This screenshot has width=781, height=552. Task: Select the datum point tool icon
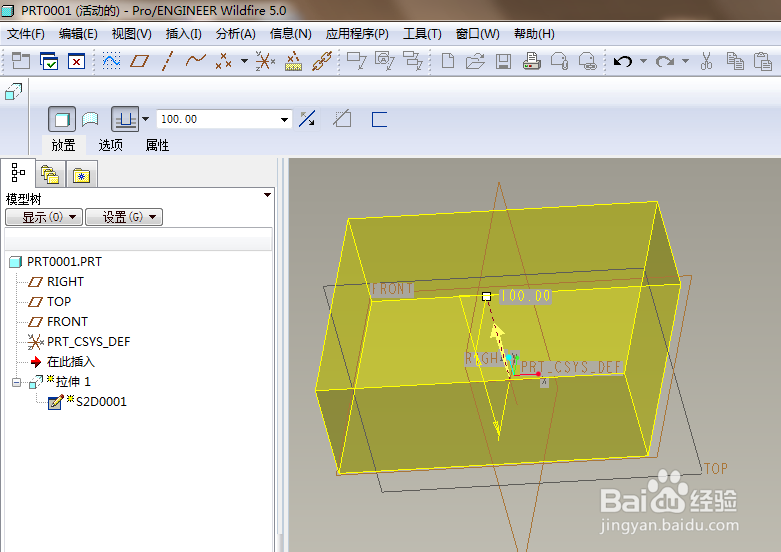(x=223, y=61)
